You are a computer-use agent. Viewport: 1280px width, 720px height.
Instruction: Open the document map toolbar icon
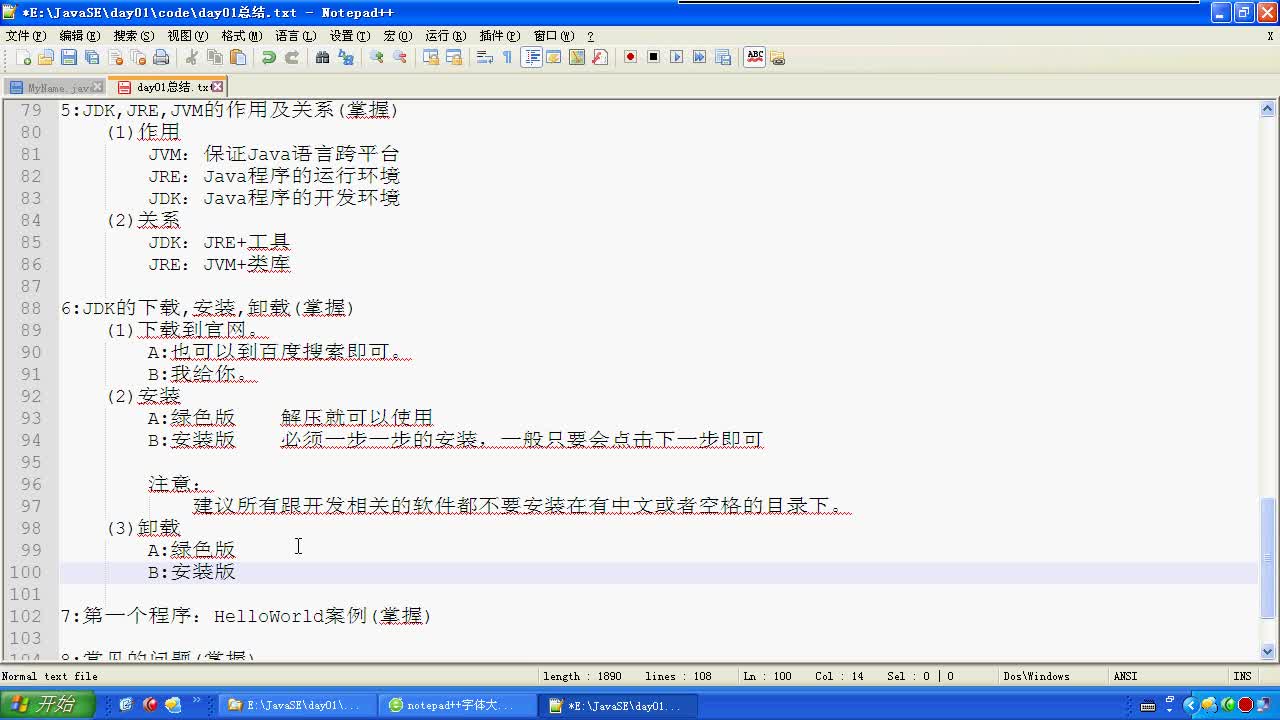pyautogui.click(x=577, y=57)
